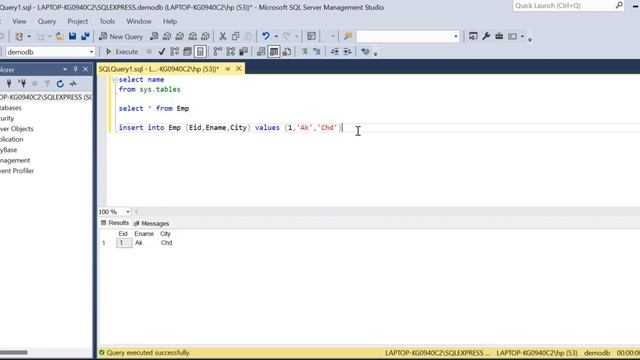The width and height of the screenshot is (640, 360).
Task: Toggle auto-hide pin on Object Explorer panel
Action: click(76, 69)
